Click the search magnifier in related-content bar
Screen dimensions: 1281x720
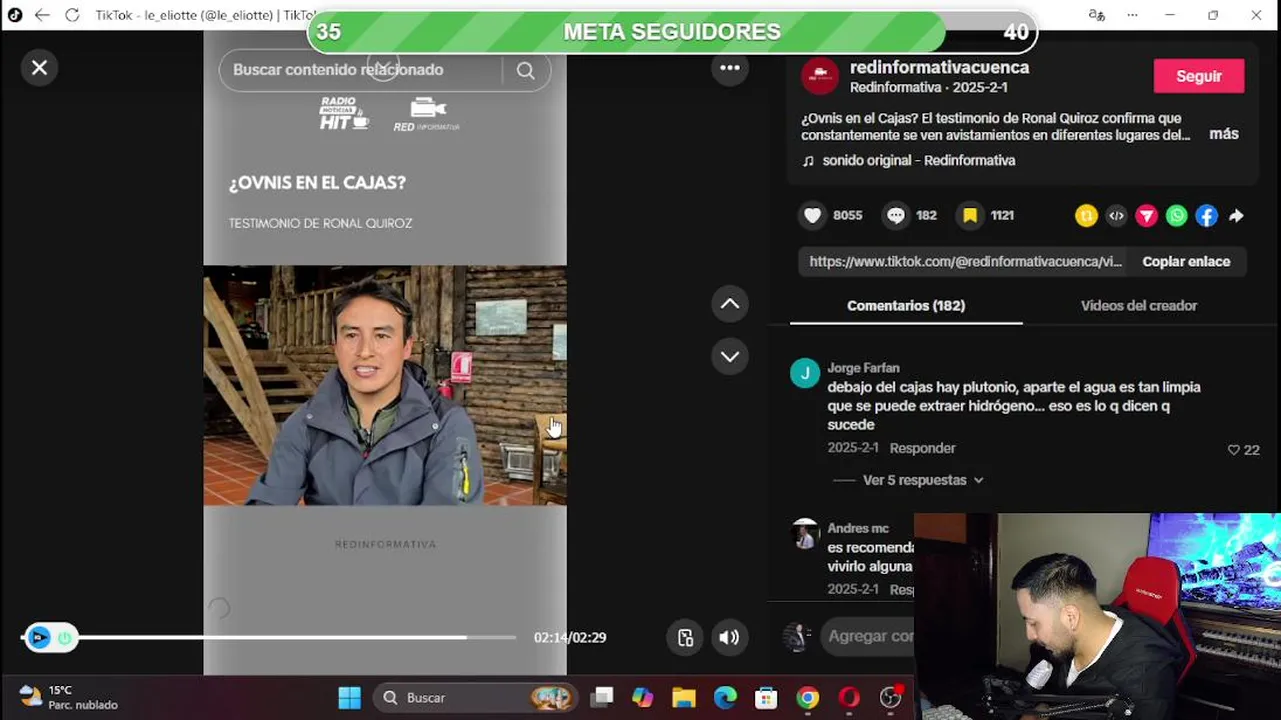point(526,70)
